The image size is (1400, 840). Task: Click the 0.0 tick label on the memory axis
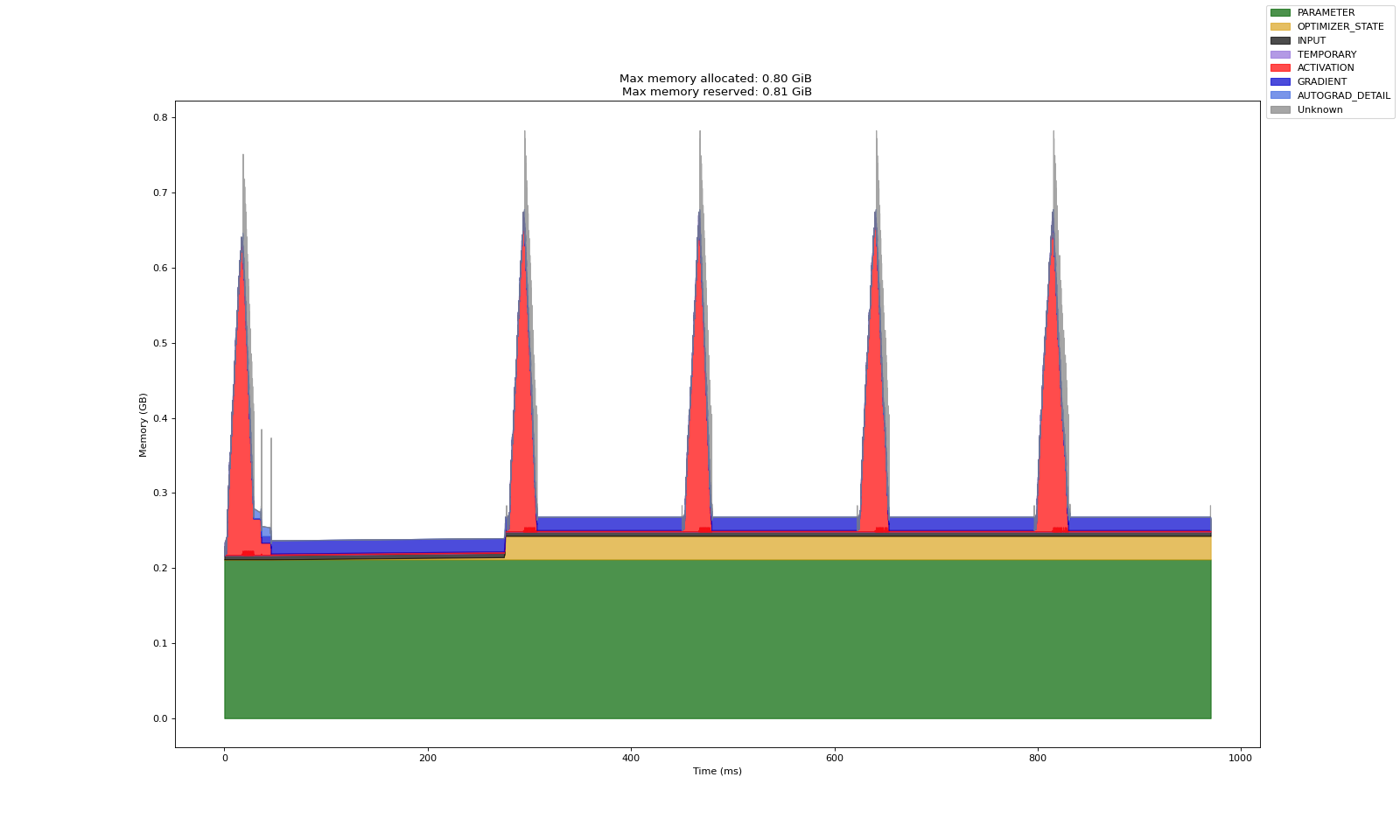click(x=158, y=718)
